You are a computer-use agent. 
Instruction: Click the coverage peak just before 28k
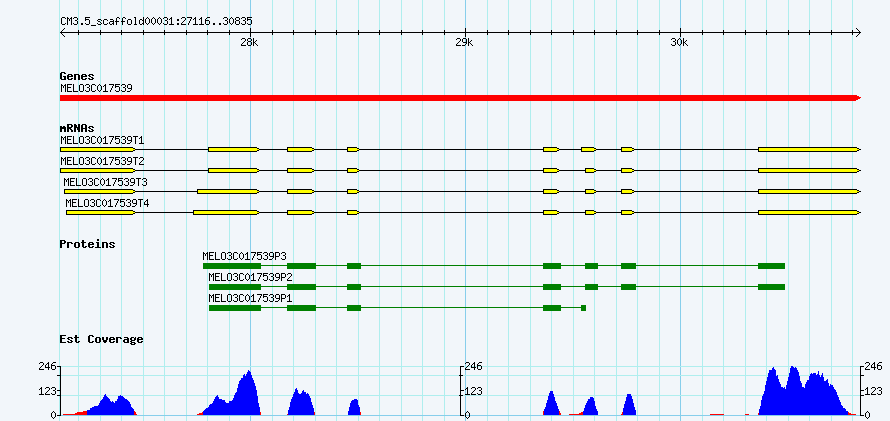[x=234, y=394]
